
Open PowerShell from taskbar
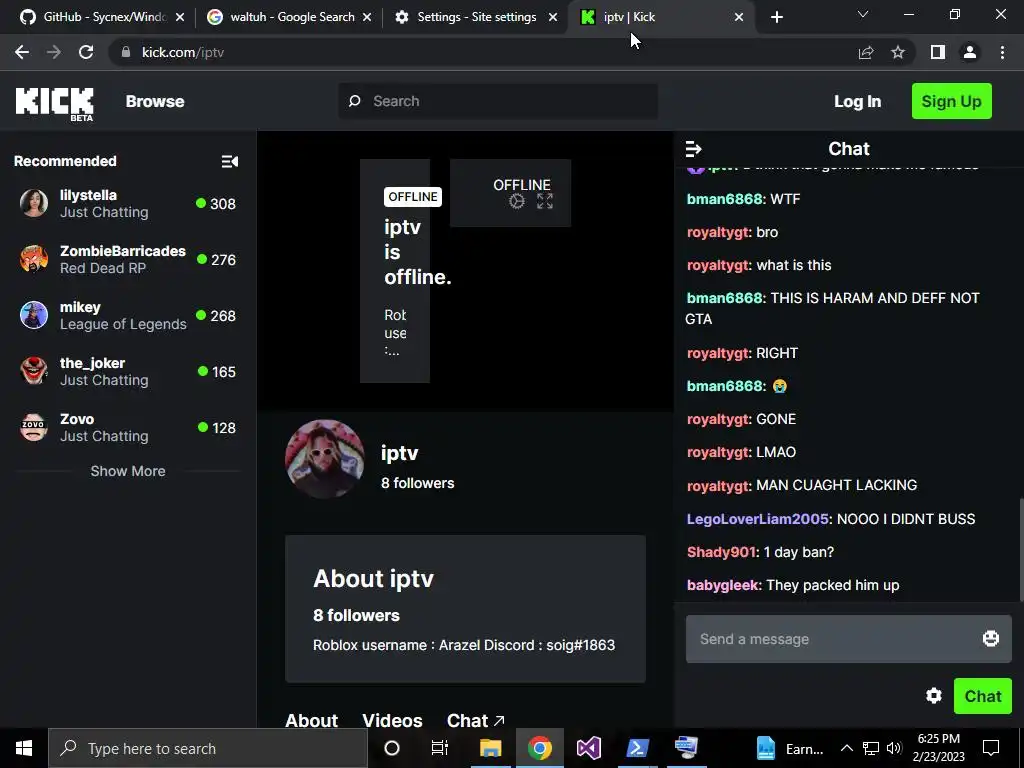[637, 748]
